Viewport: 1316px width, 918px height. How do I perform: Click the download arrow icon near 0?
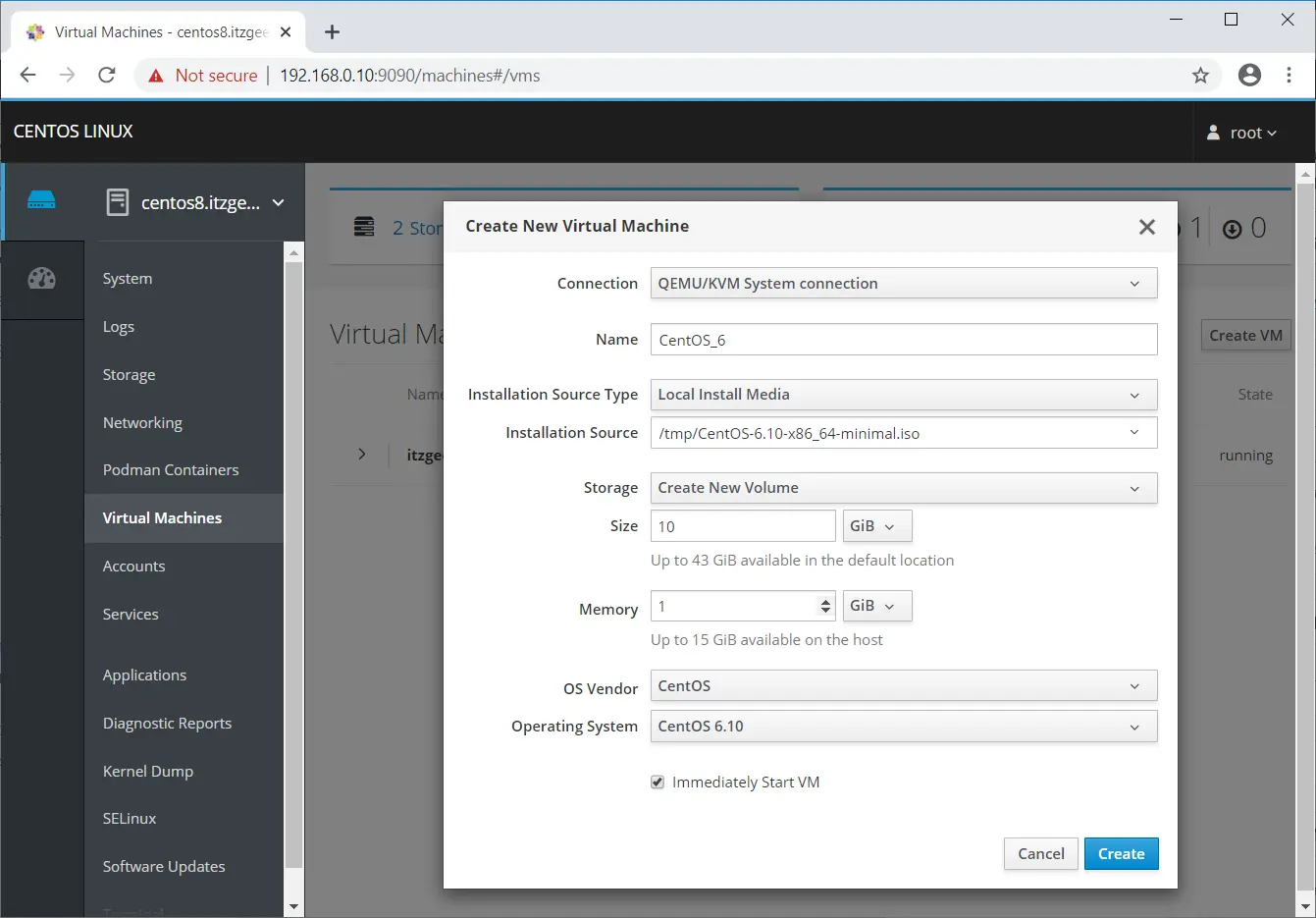1232,230
